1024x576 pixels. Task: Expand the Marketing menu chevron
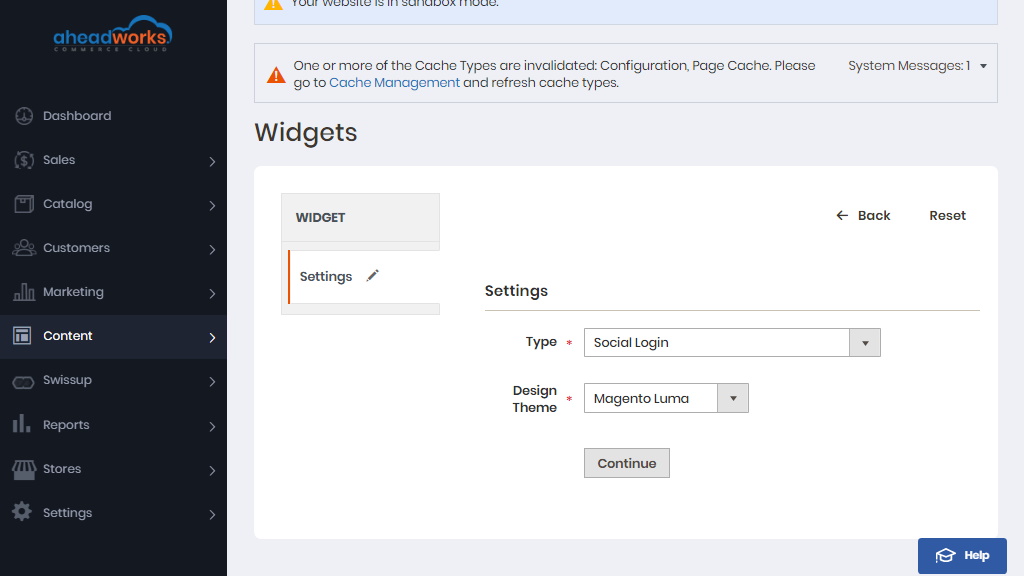(212, 294)
